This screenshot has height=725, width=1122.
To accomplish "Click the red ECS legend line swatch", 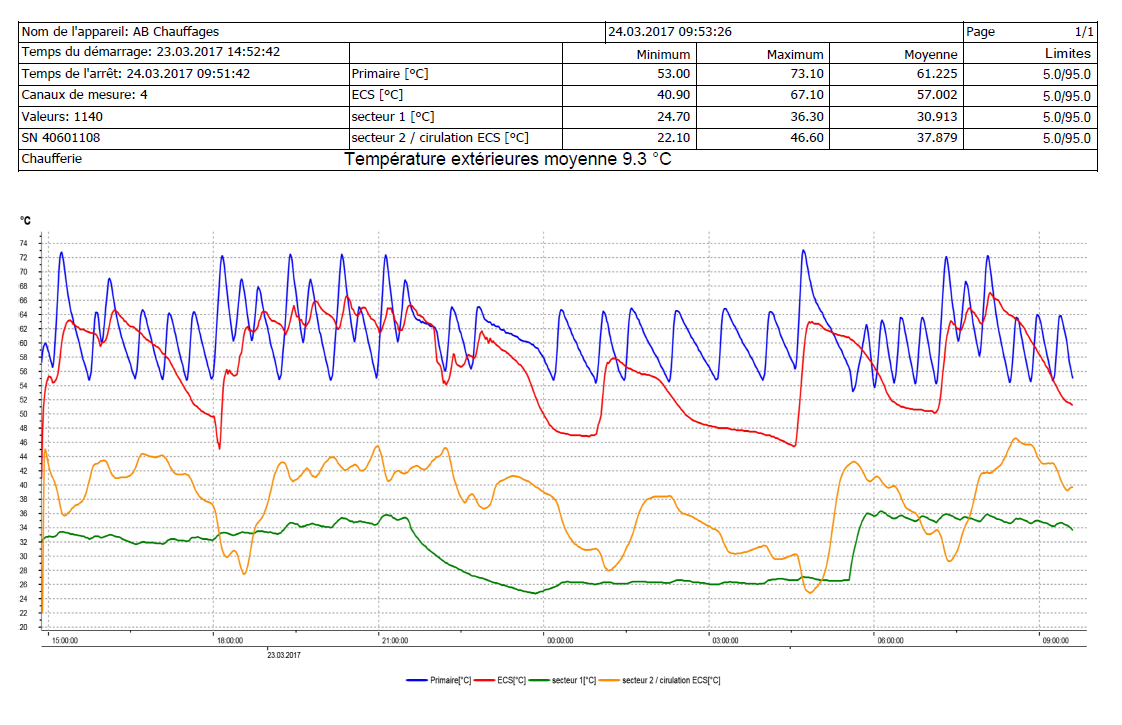I will [x=485, y=680].
